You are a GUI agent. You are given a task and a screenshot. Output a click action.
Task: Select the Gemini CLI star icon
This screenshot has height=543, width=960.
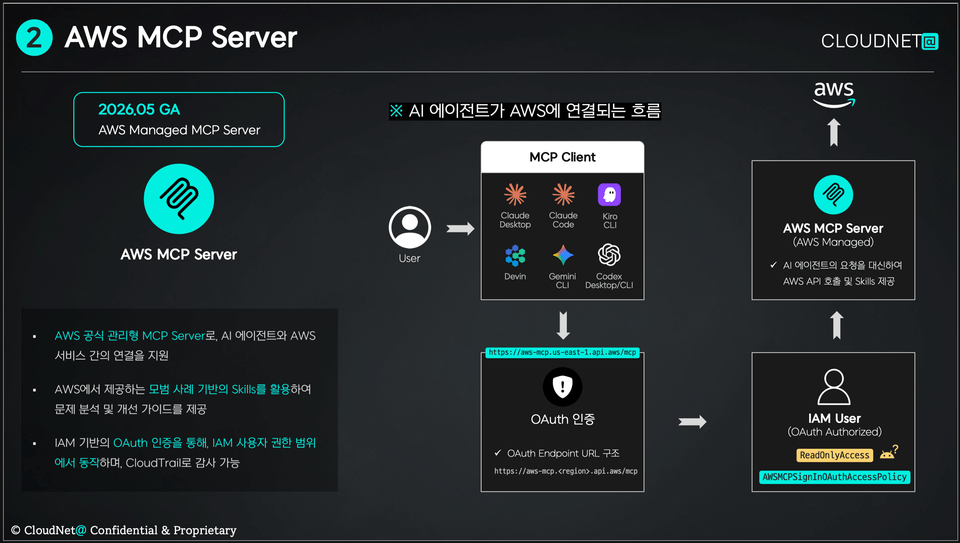click(563, 255)
